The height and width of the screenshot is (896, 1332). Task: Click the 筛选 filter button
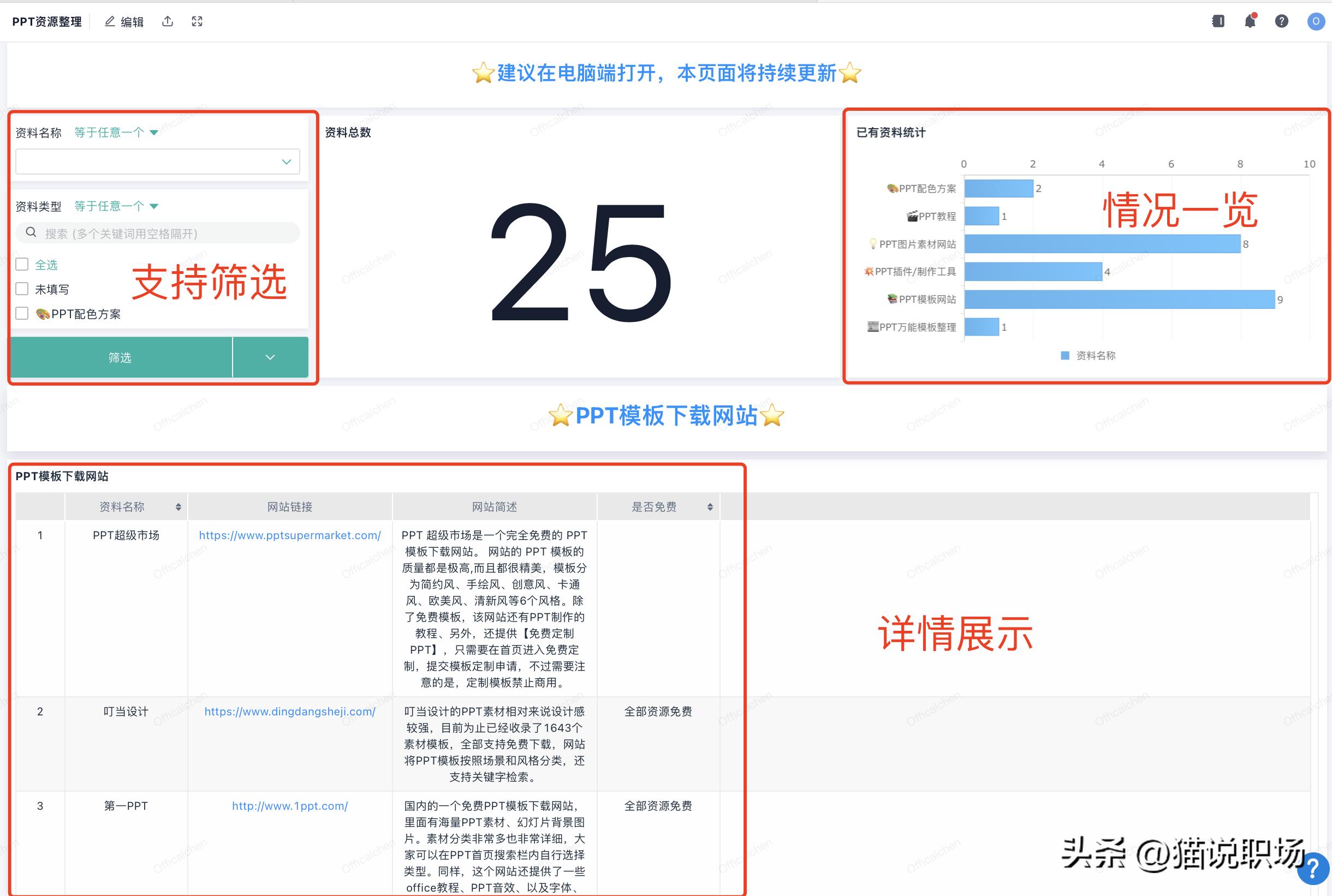(120, 357)
